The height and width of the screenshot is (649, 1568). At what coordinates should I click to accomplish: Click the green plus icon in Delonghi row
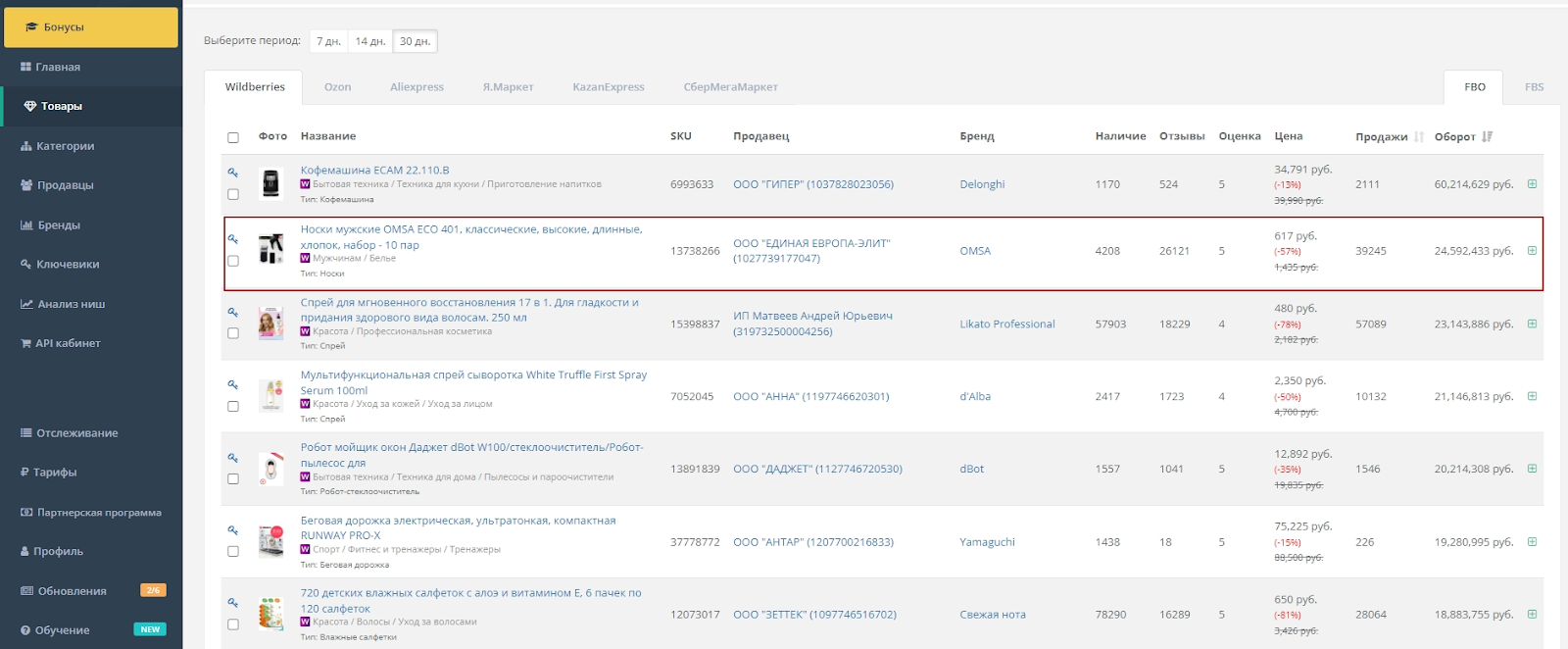(1532, 184)
